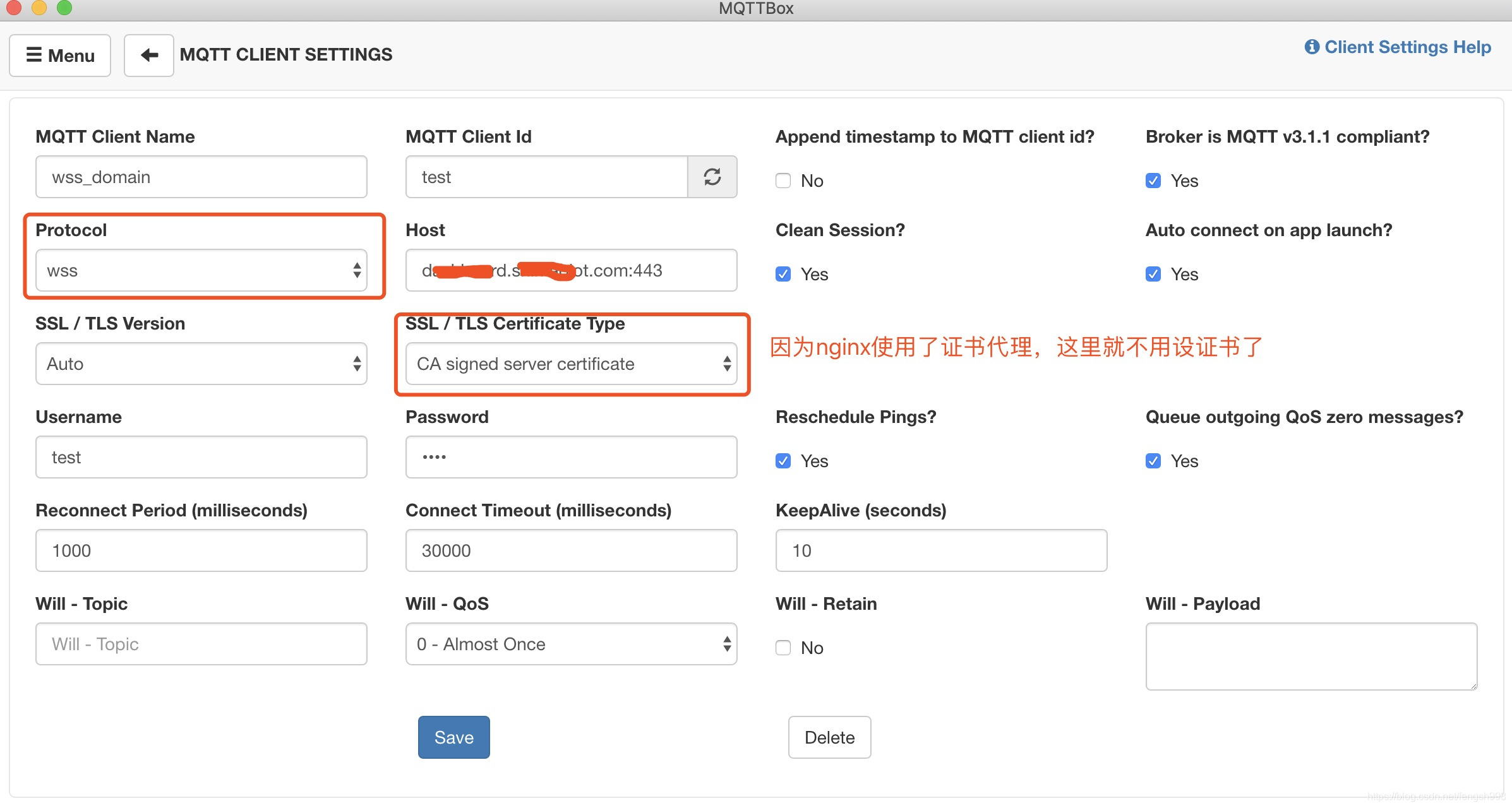Click the MQTT Client Name field
This screenshot has width=1512, height=808.
coord(201,177)
